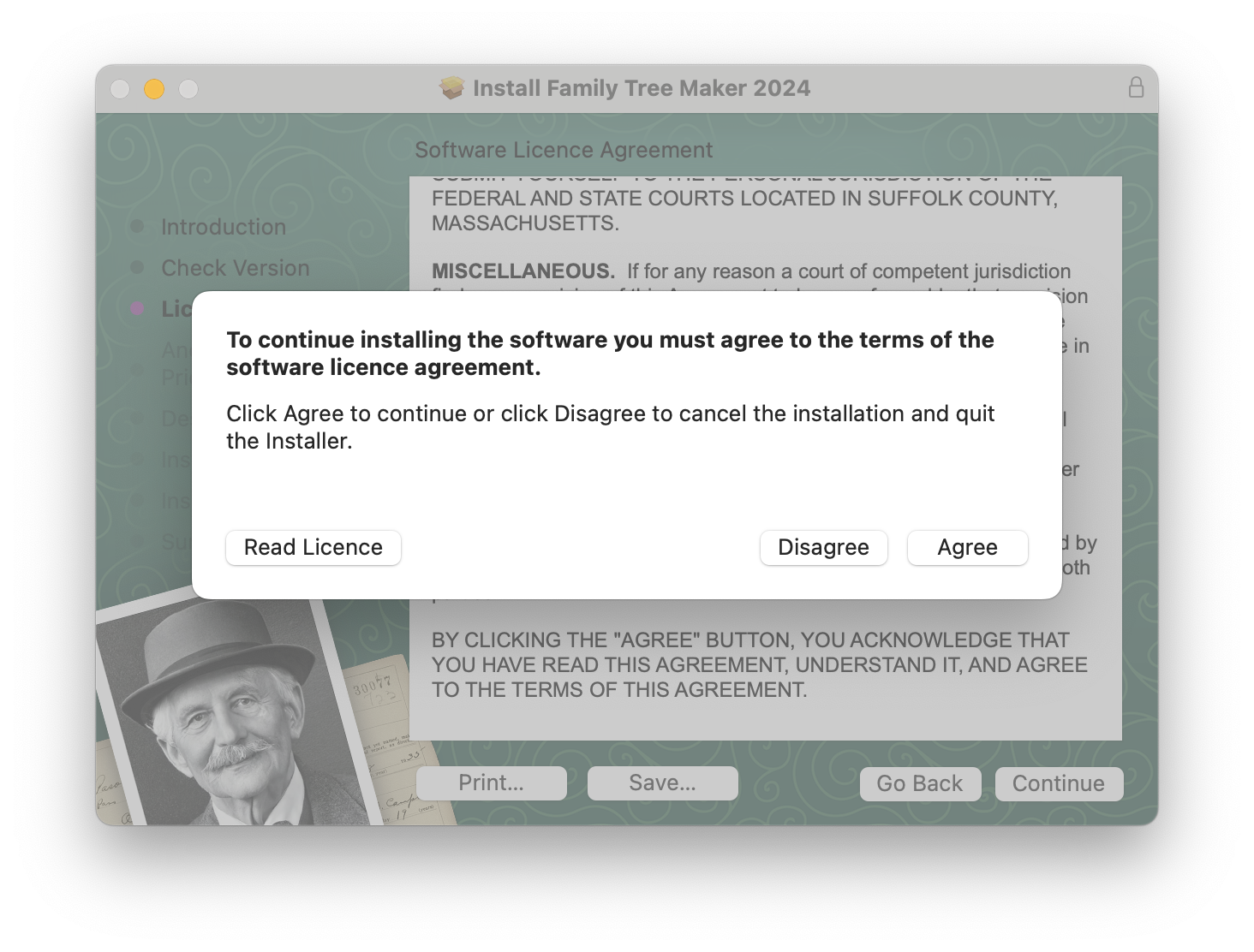Click the 'BY CLICKING THE "AGREE" BUTTON' paragraph

tap(760, 665)
